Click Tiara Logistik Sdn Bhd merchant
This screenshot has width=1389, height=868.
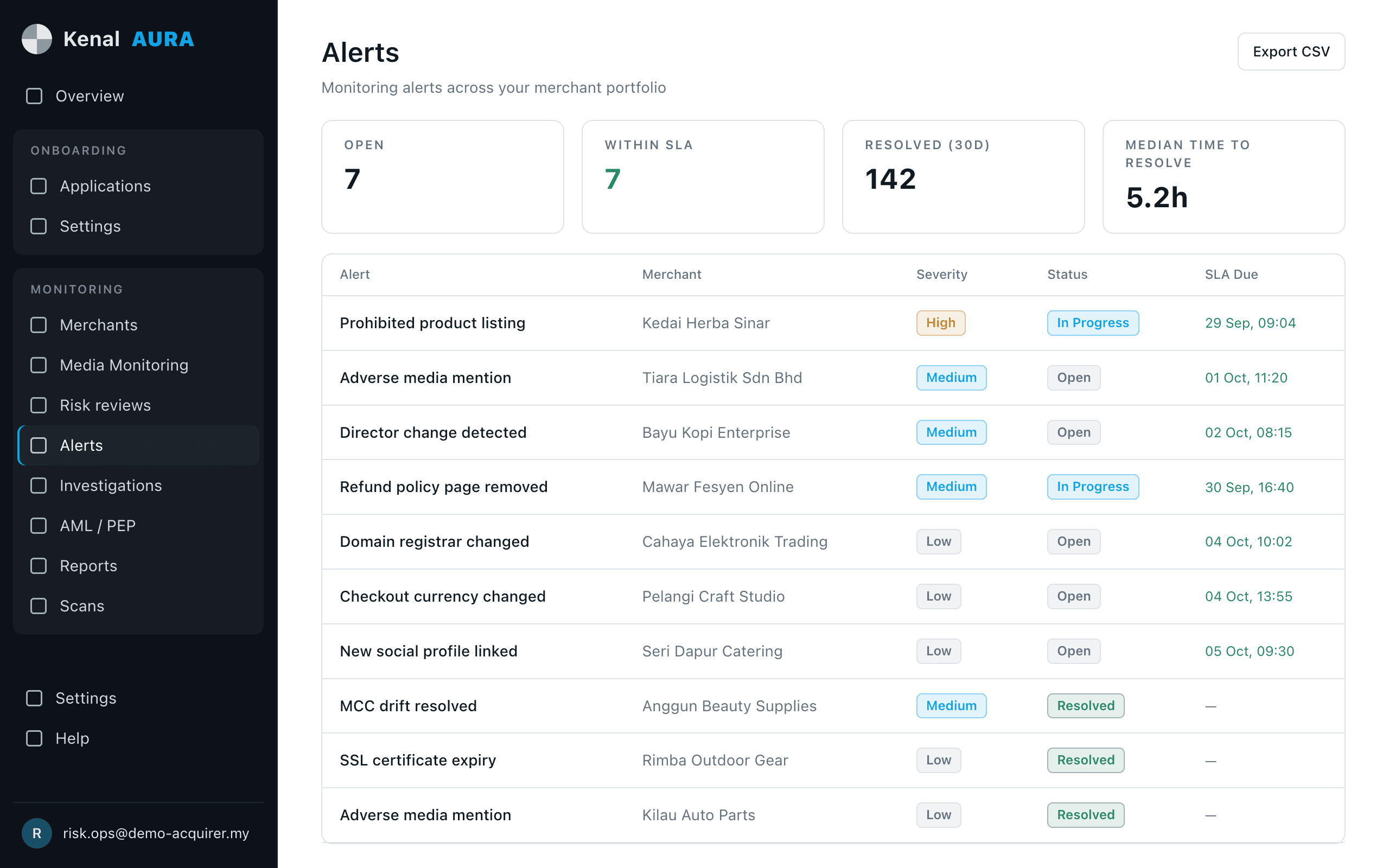click(x=722, y=378)
